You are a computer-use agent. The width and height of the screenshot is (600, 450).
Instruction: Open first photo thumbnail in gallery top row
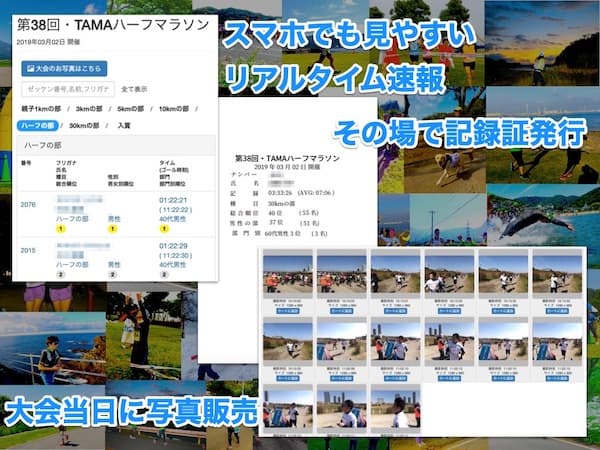pyautogui.click(x=285, y=274)
